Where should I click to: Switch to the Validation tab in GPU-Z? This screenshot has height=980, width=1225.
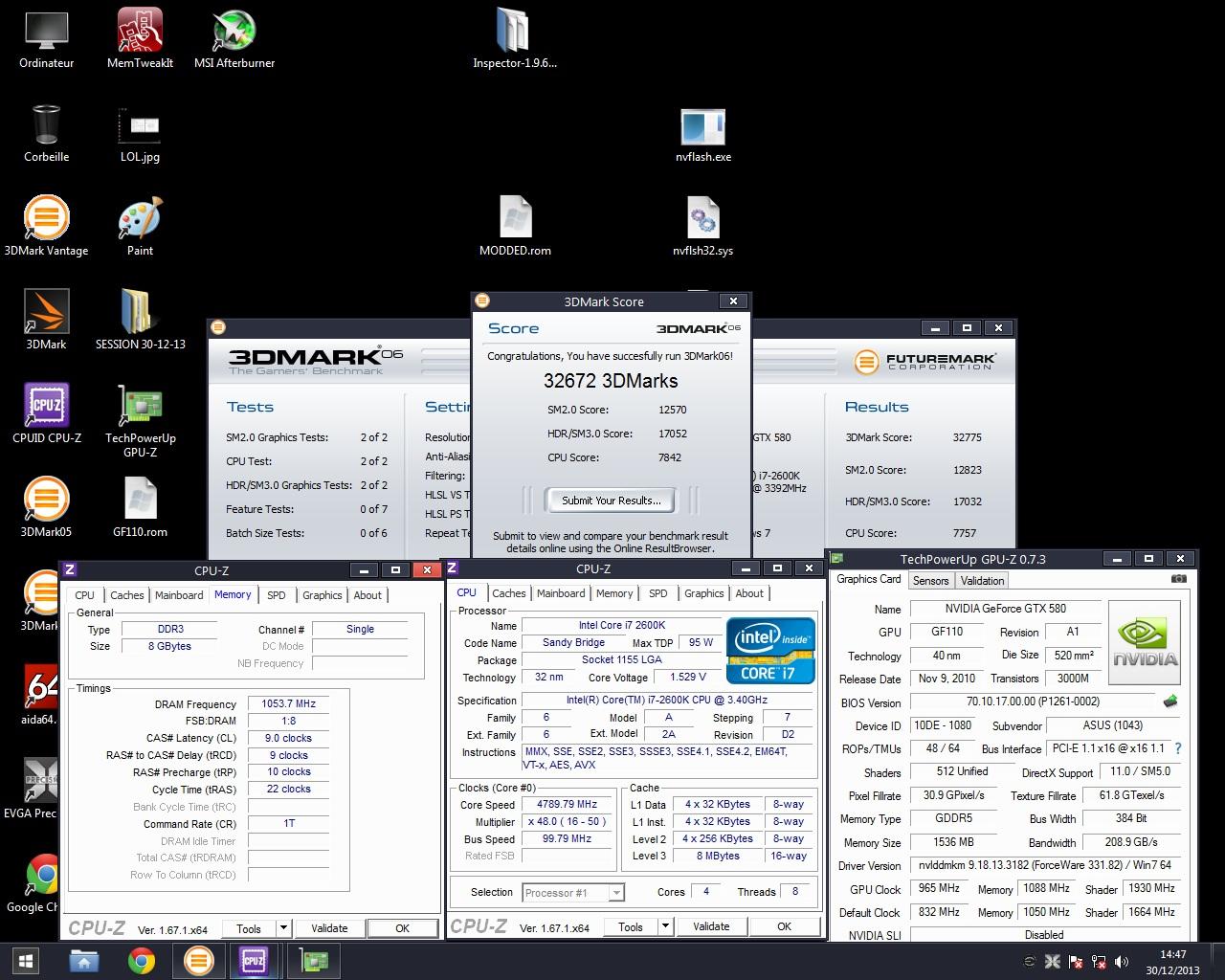pos(982,581)
